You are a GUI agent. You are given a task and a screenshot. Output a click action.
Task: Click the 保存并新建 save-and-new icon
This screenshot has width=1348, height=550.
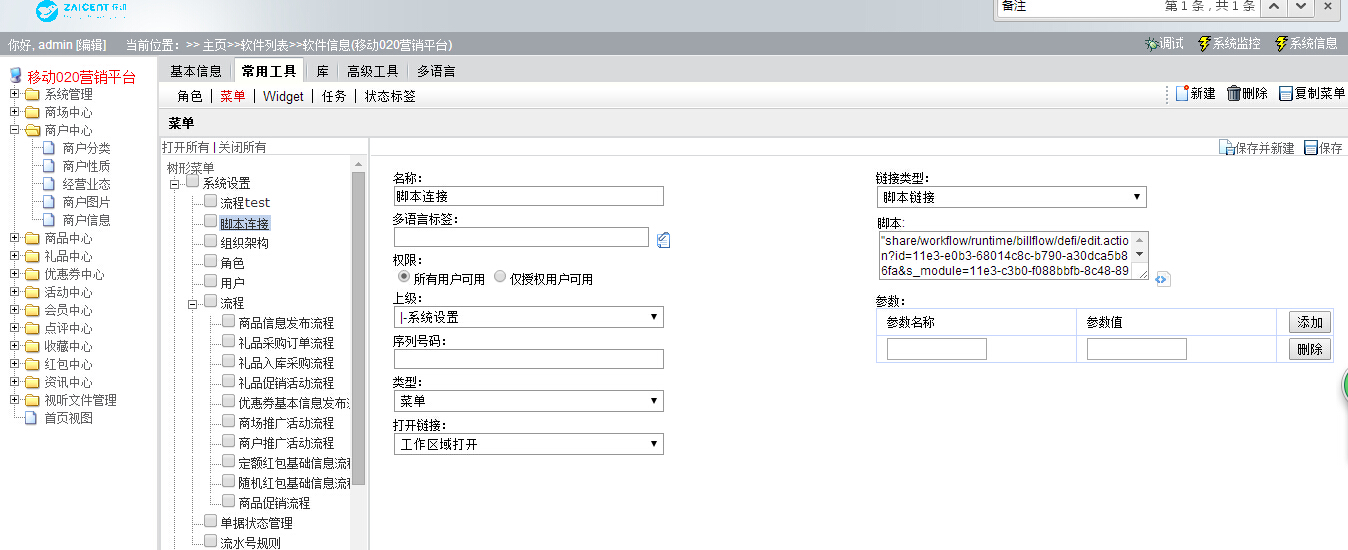pos(1226,148)
